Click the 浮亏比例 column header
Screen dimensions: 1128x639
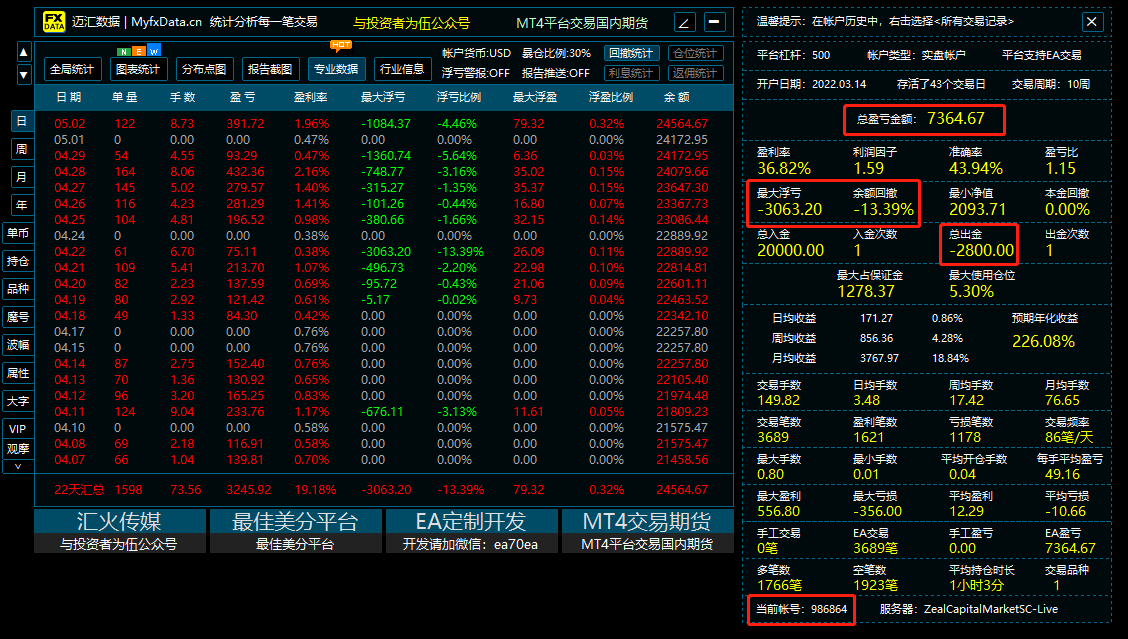click(x=459, y=97)
